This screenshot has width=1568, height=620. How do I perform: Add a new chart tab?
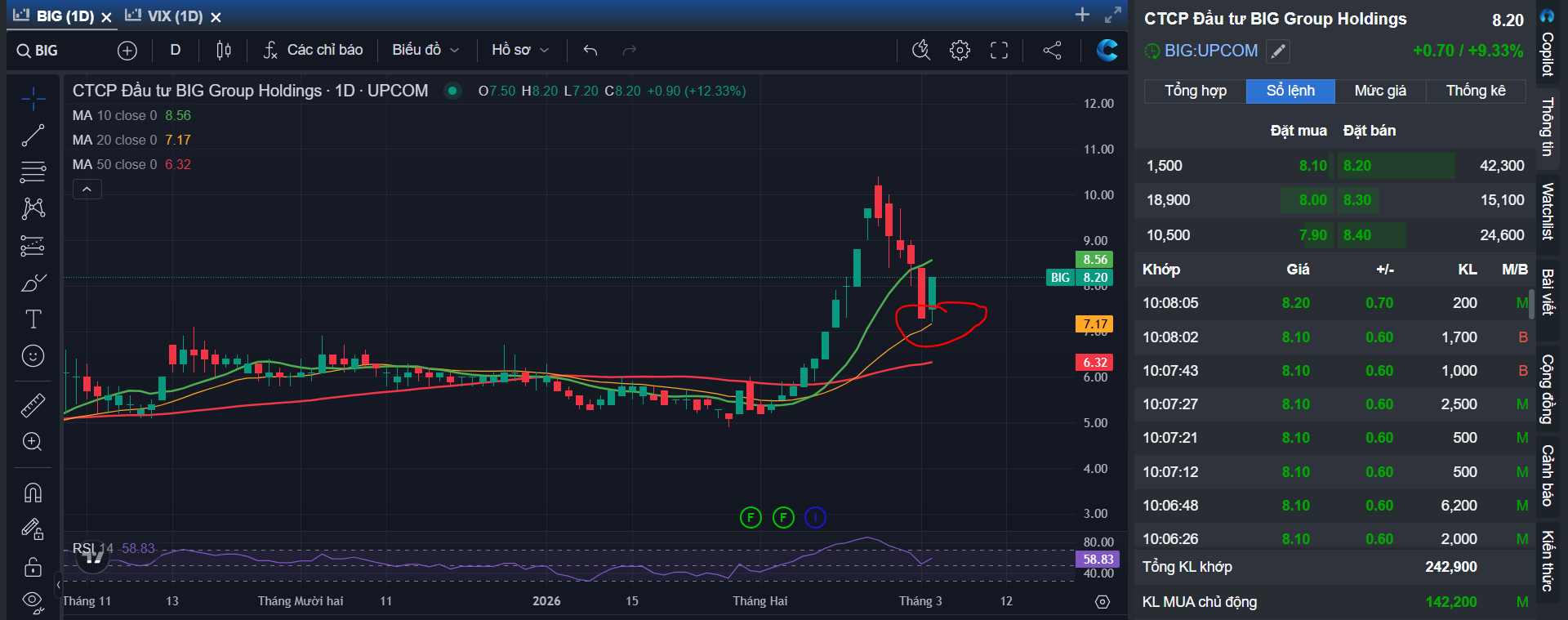point(1082,15)
